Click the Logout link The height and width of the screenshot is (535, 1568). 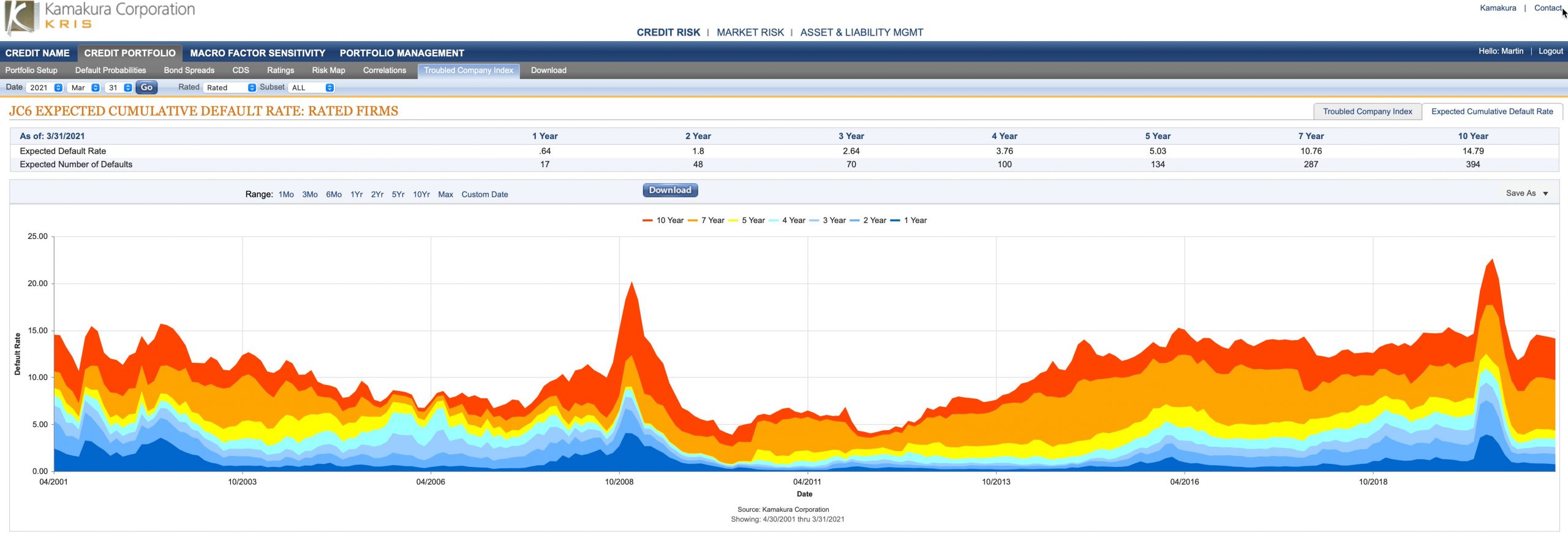click(x=1550, y=51)
